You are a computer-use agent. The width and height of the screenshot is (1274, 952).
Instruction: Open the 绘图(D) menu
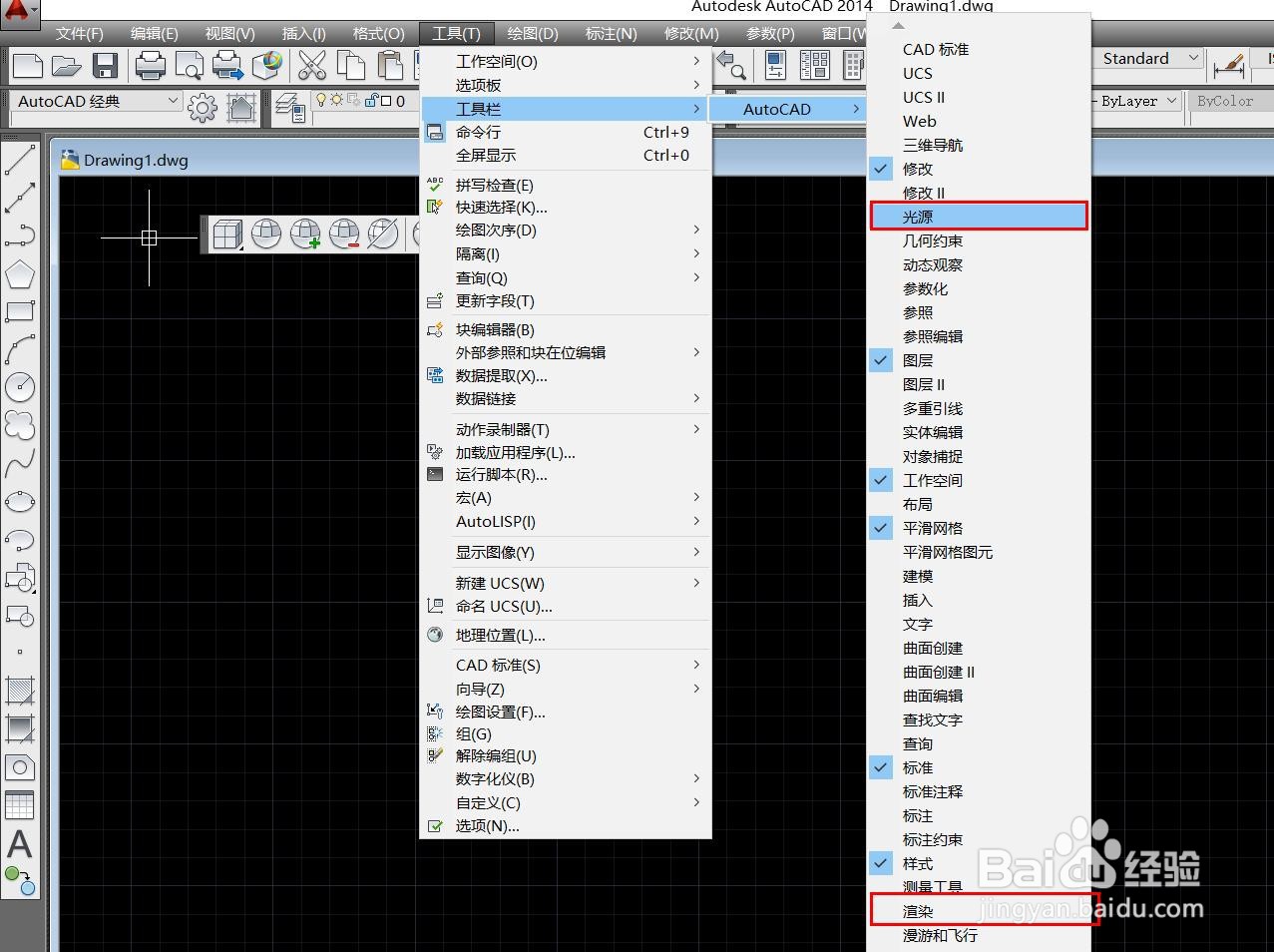click(x=533, y=34)
